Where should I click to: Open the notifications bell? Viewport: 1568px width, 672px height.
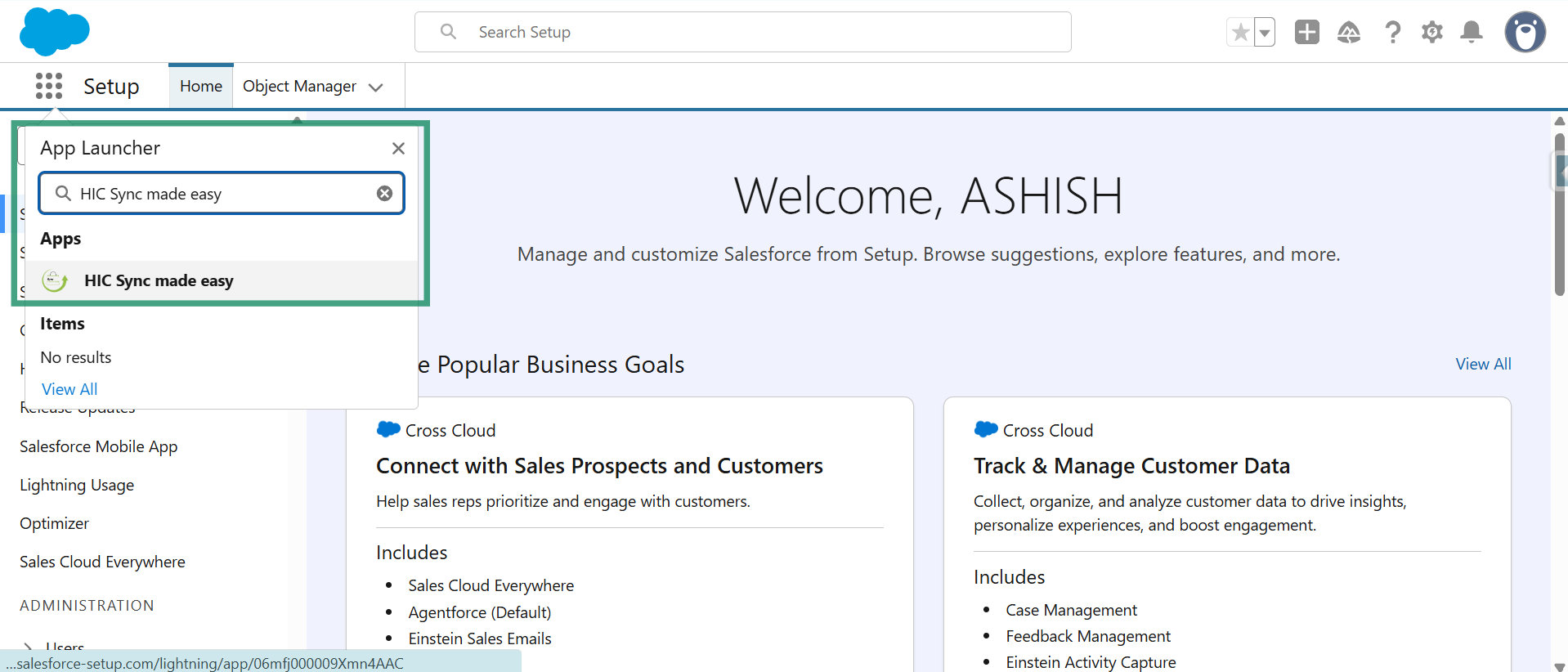[1471, 33]
